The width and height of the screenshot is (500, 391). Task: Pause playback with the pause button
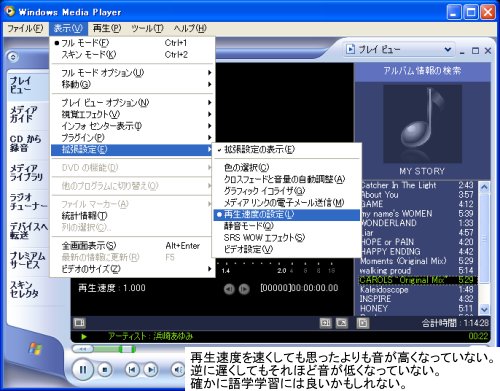click(x=83, y=369)
